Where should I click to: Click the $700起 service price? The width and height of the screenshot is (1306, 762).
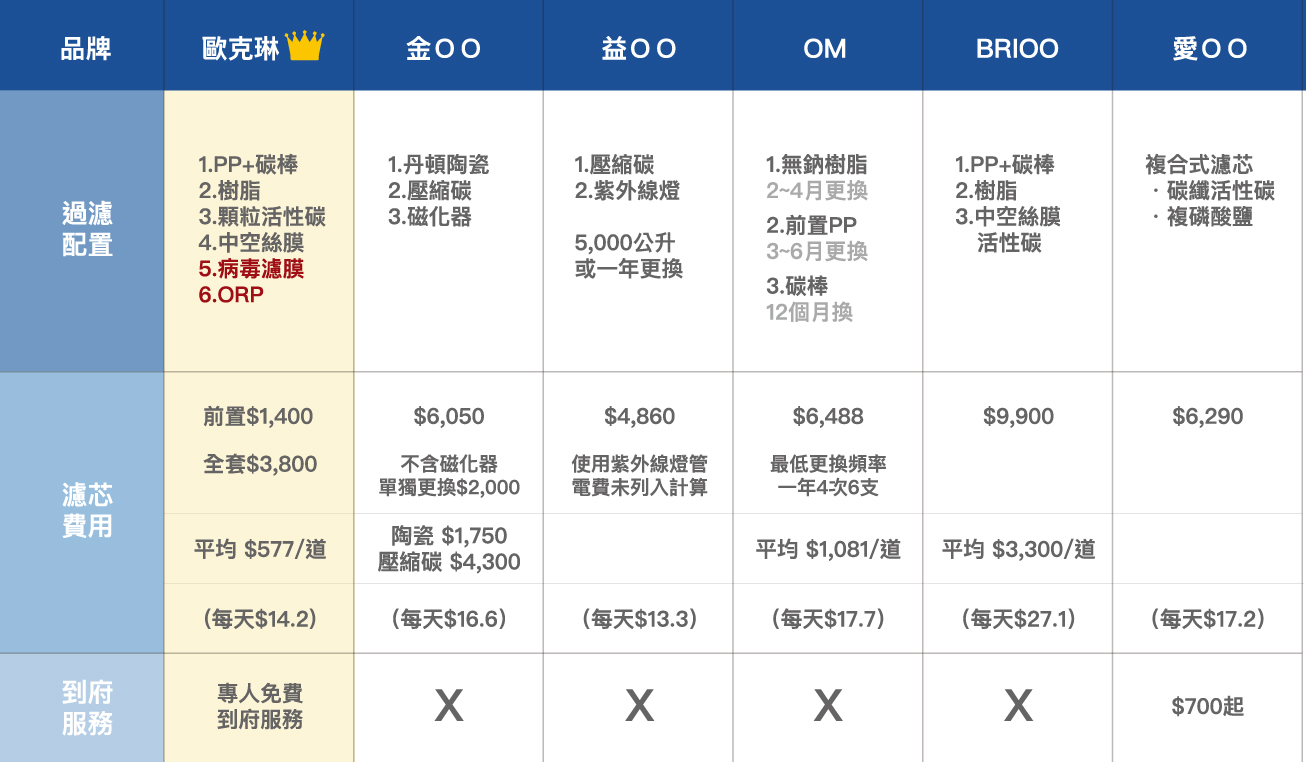tap(1208, 707)
